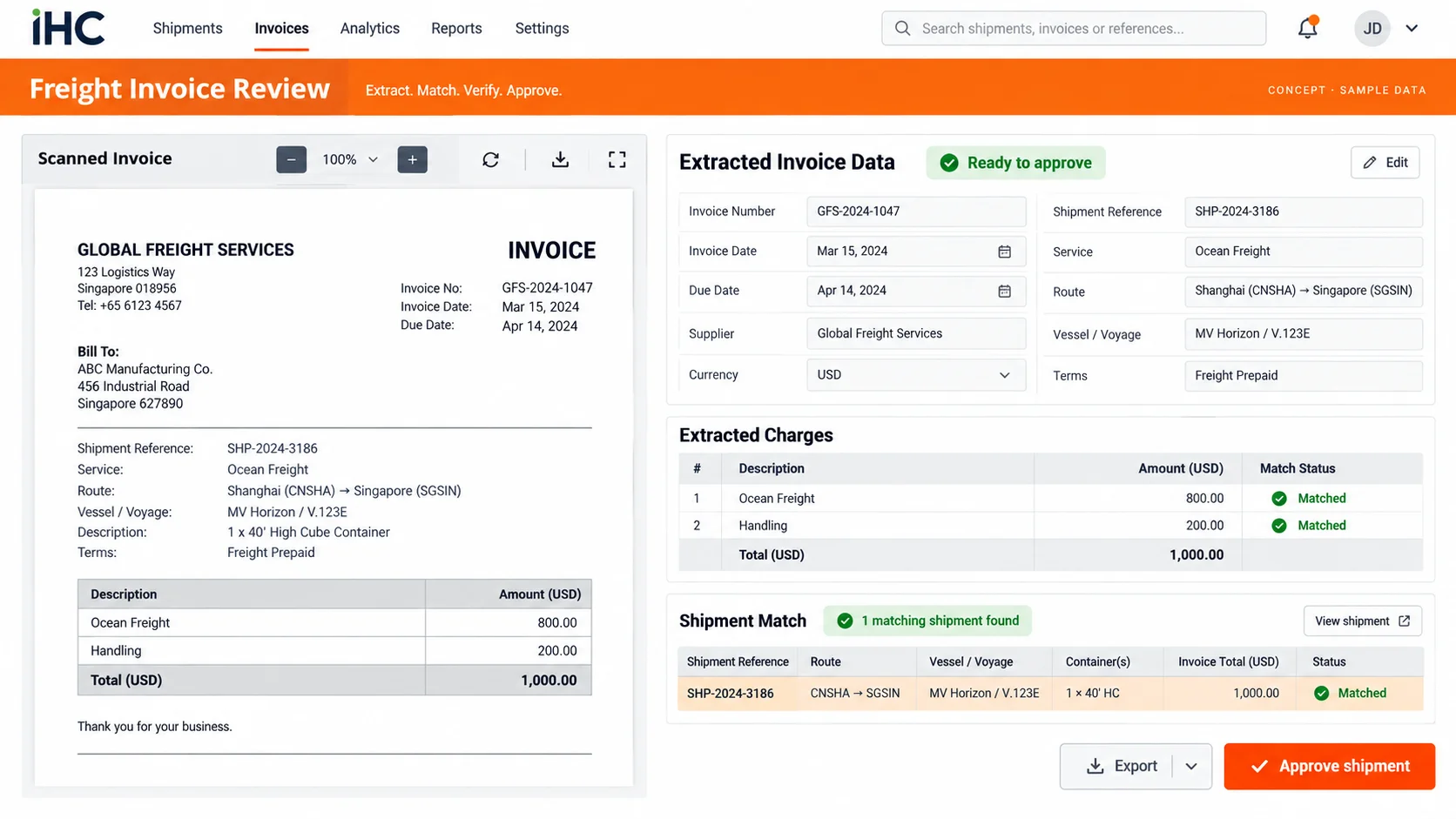Expand the user account menu chevron
1456x819 pixels.
coord(1412,29)
